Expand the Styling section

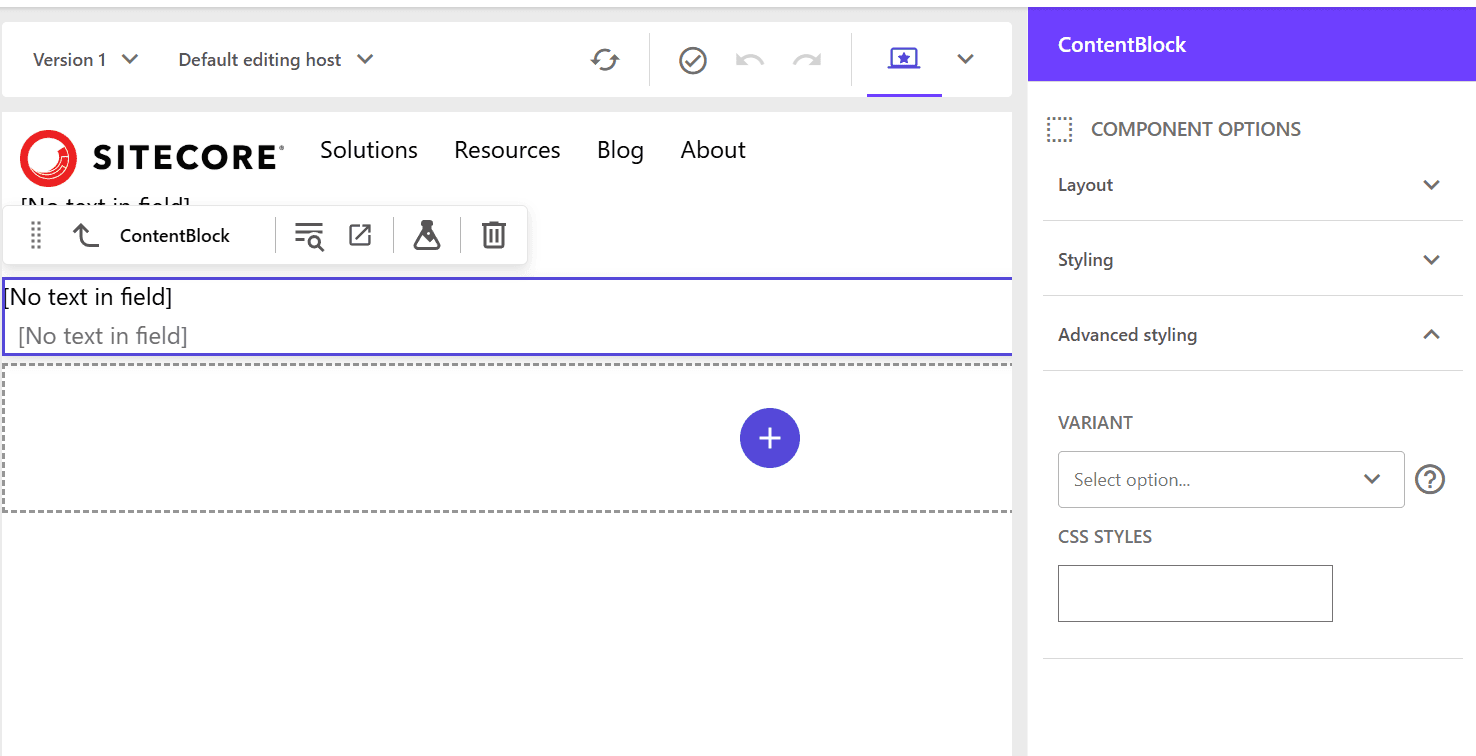(1251, 260)
